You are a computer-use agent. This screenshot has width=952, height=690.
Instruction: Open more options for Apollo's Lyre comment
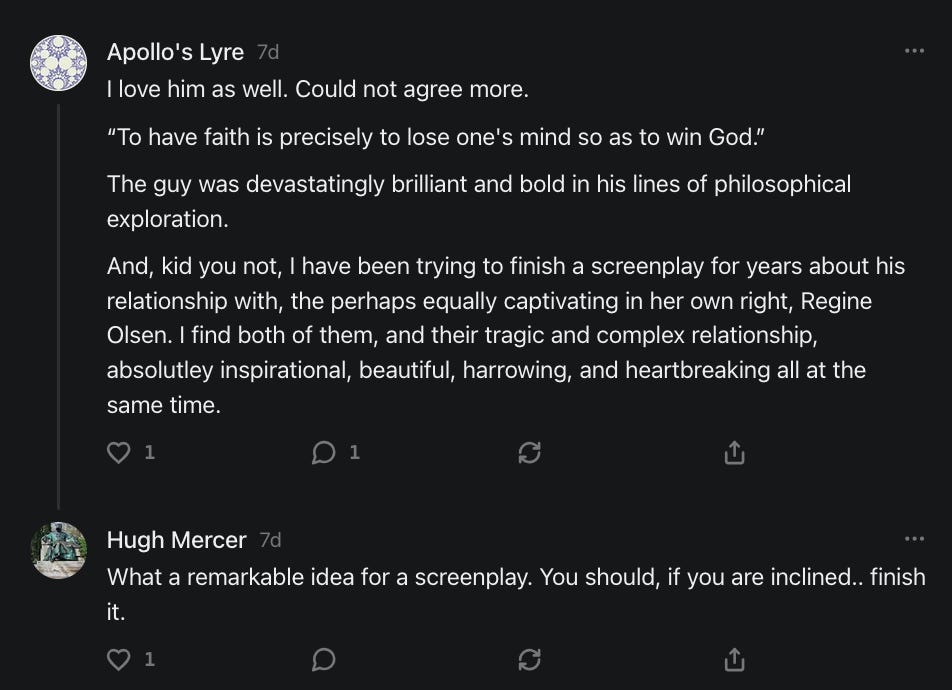click(x=914, y=51)
